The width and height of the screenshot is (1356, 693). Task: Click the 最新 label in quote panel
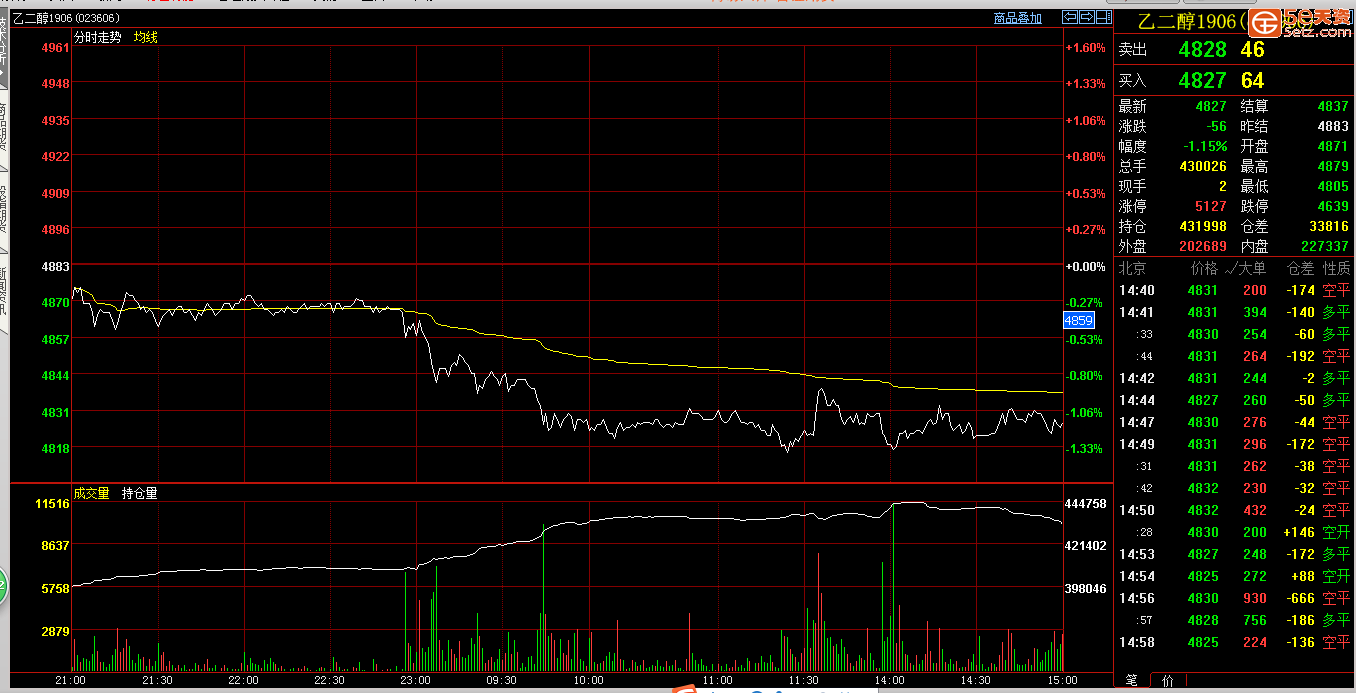click(x=1133, y=106)
